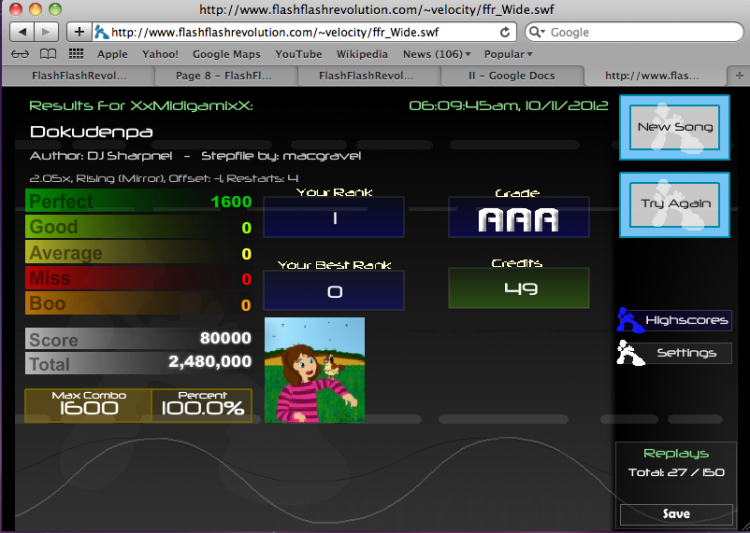Screen dimensions: 750x533
Task: Click the browser forward arrow button
Action: [46, 32]
